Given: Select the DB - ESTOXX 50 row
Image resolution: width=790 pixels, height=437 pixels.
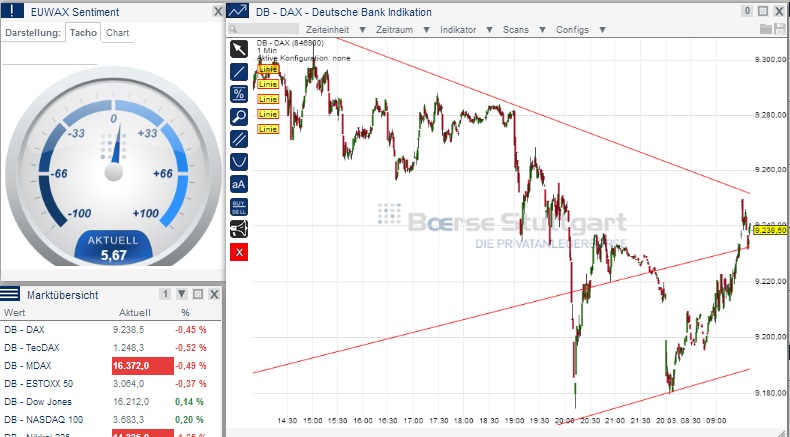Looking at the screenshot, I should click(110, 384).
